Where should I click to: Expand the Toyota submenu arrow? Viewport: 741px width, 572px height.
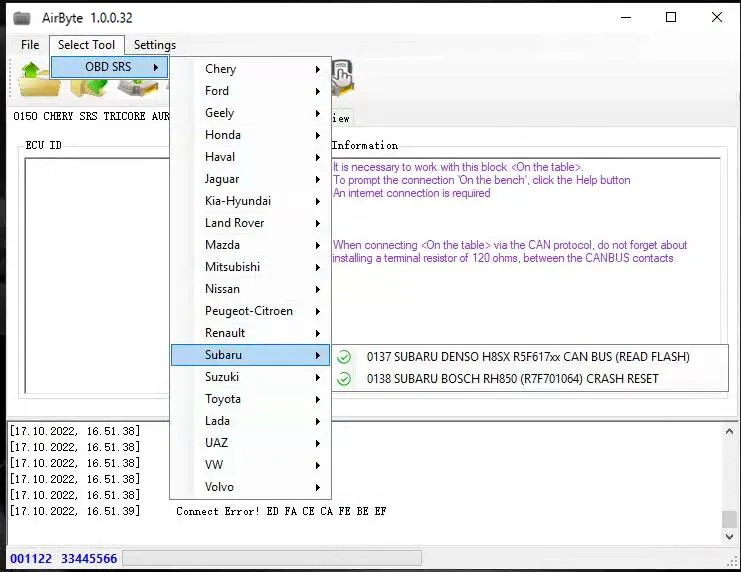(x=318, y=399)
